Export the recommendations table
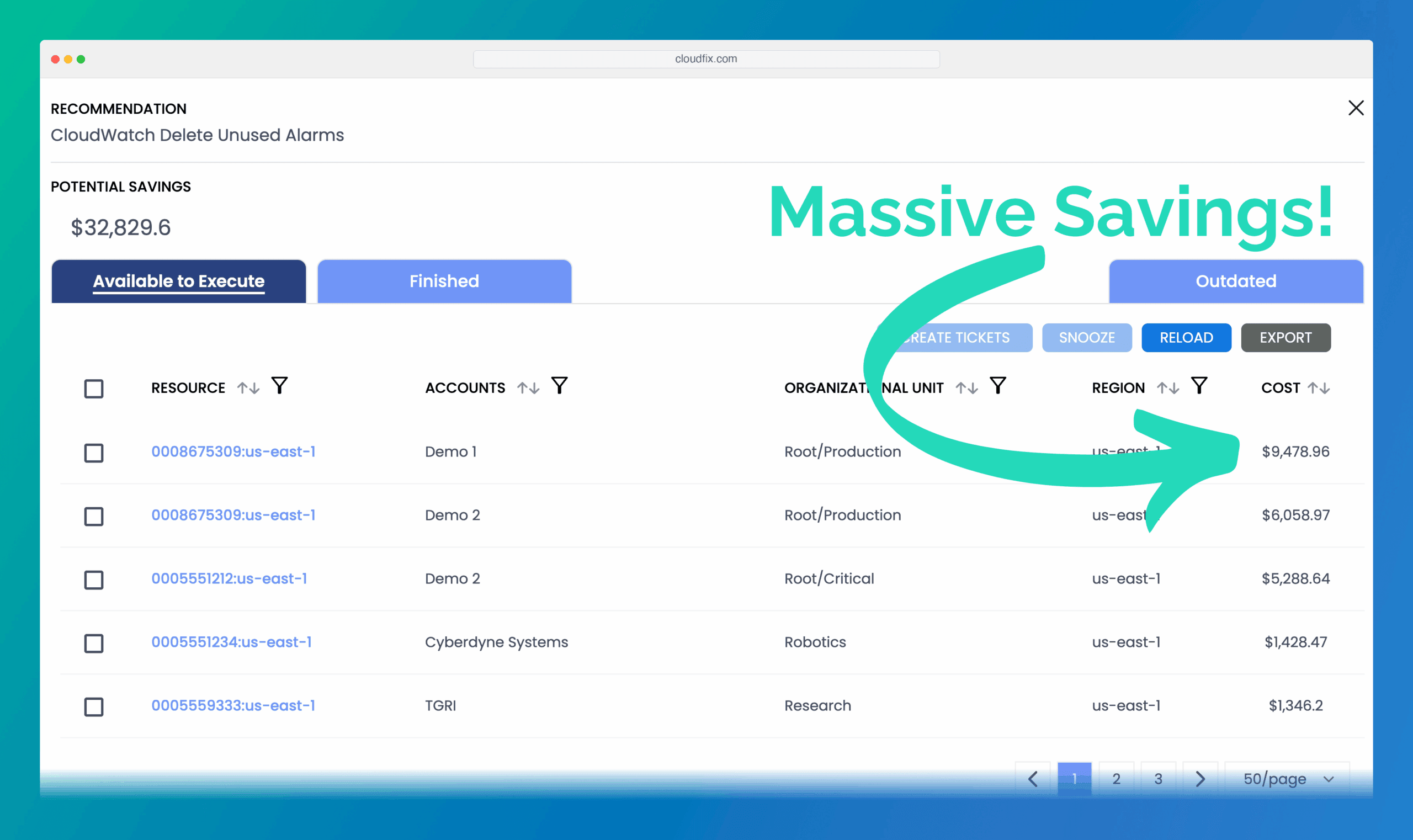Viewport: 1413px width, 840px height. tap(1285, 337)
